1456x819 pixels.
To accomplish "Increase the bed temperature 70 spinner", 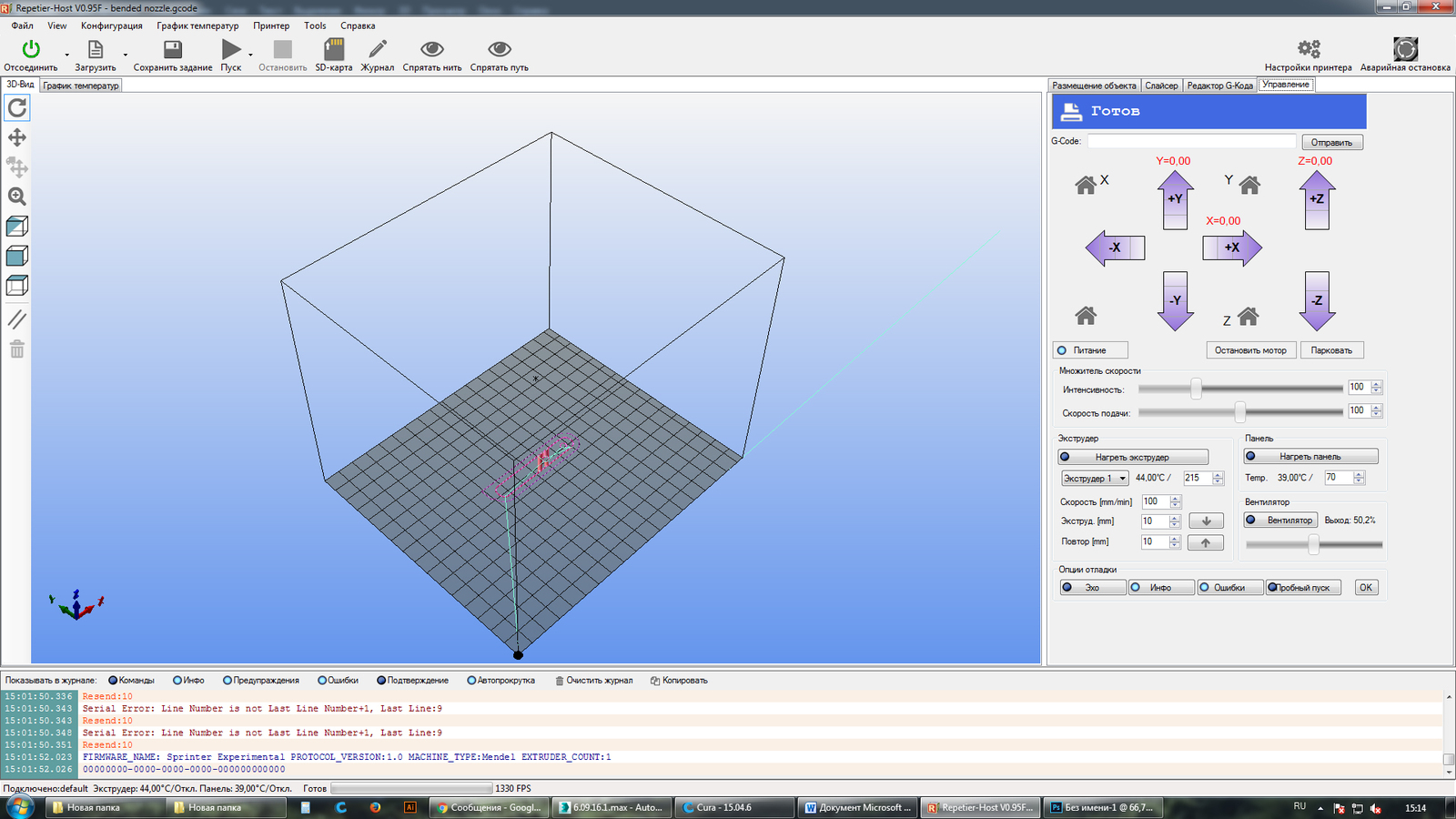I will point(1359,475).
